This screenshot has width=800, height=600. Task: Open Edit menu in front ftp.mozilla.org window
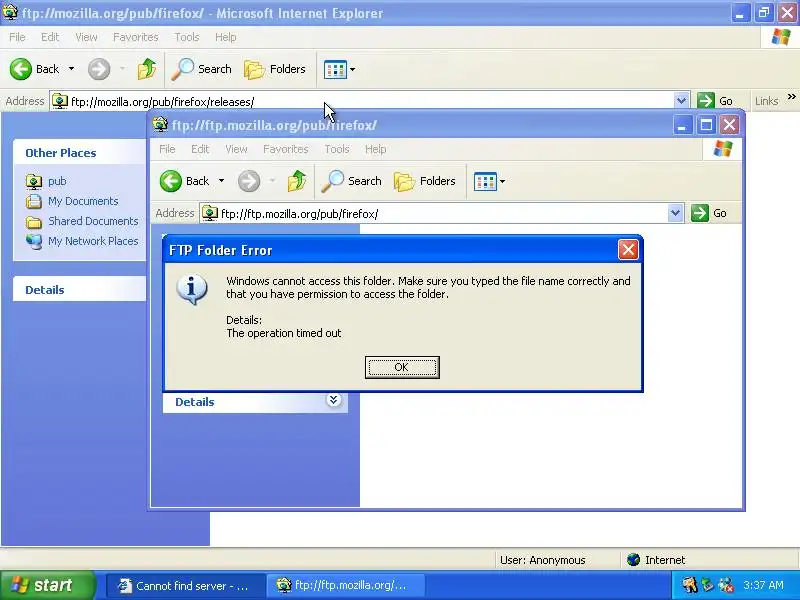(x=200, y=149)
